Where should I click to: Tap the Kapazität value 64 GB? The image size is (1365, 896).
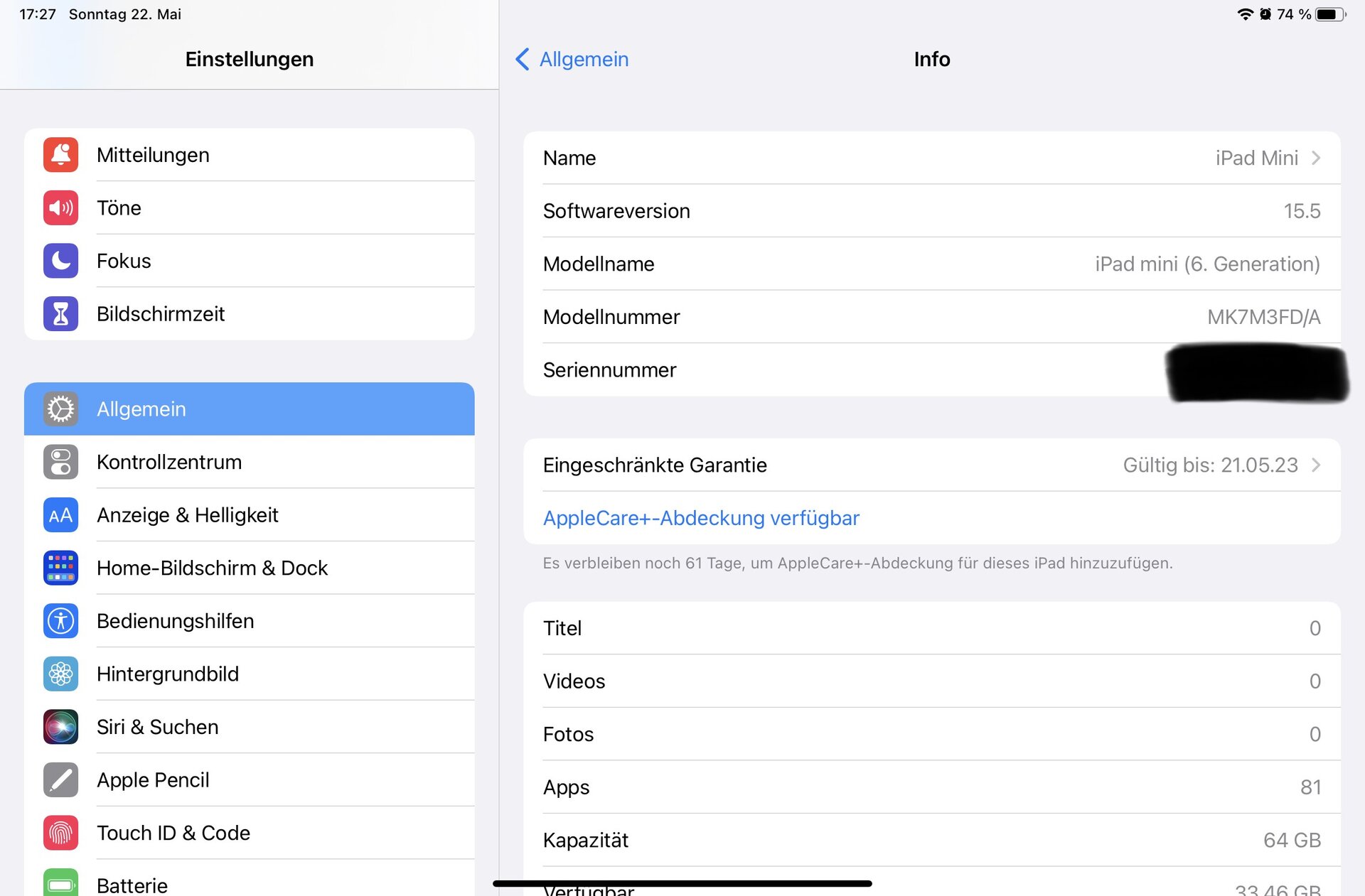pyautogui.click(x=1292, y=840)
